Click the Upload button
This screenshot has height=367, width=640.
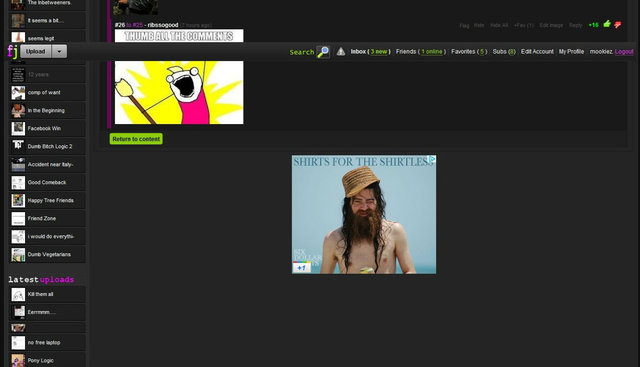click(x=36, y=51)
